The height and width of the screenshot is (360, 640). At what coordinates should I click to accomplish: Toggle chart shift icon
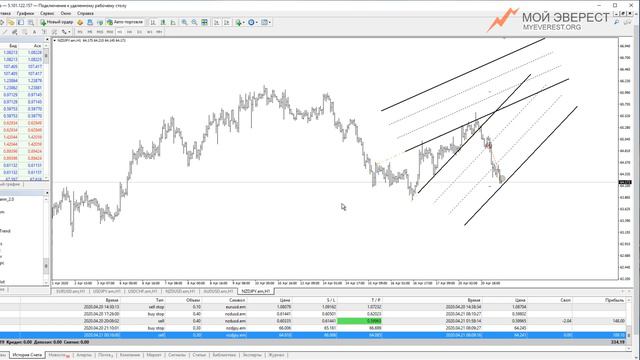click(227, 22)
